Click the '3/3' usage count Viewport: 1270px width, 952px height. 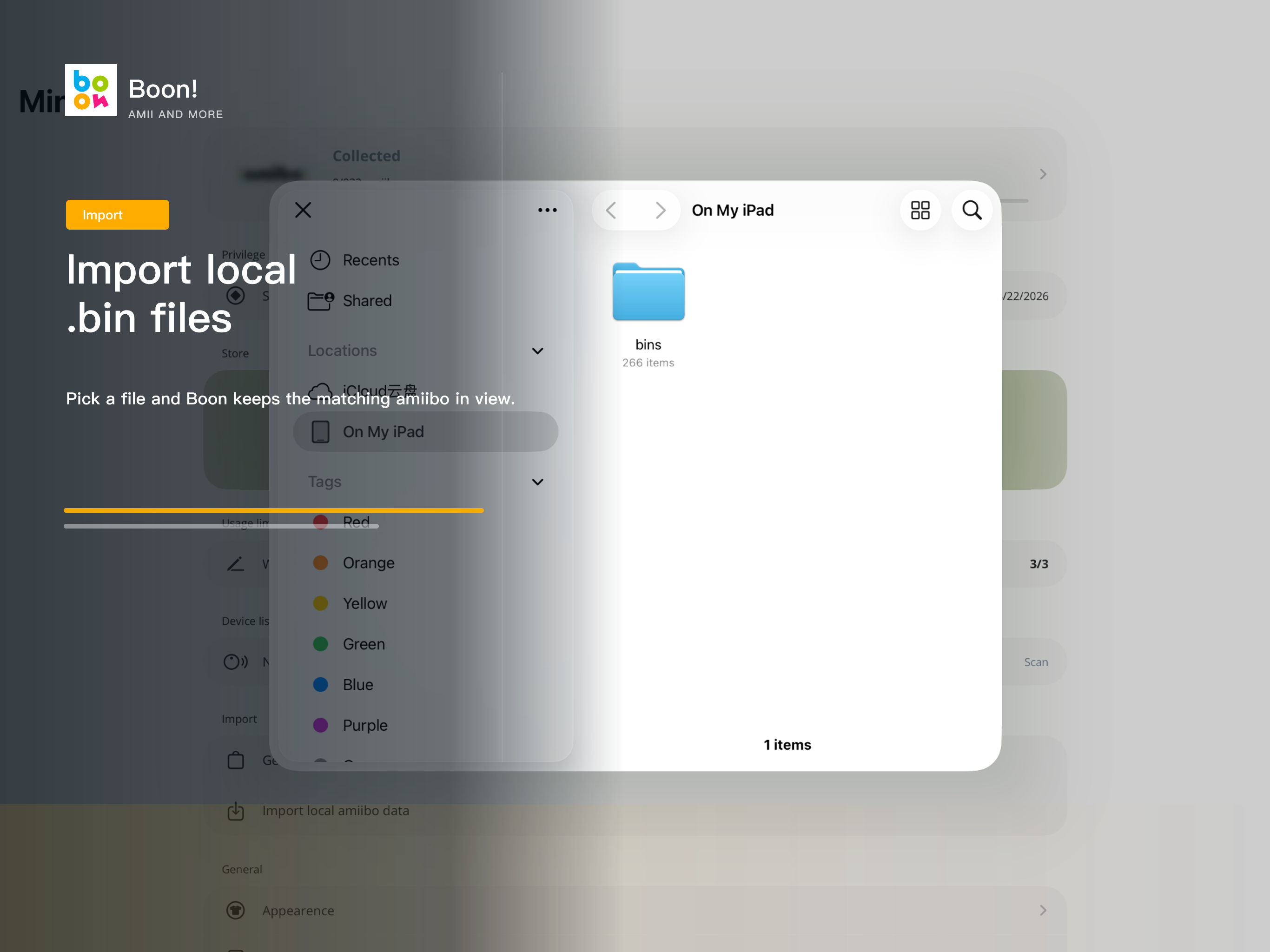point(1038,564)
